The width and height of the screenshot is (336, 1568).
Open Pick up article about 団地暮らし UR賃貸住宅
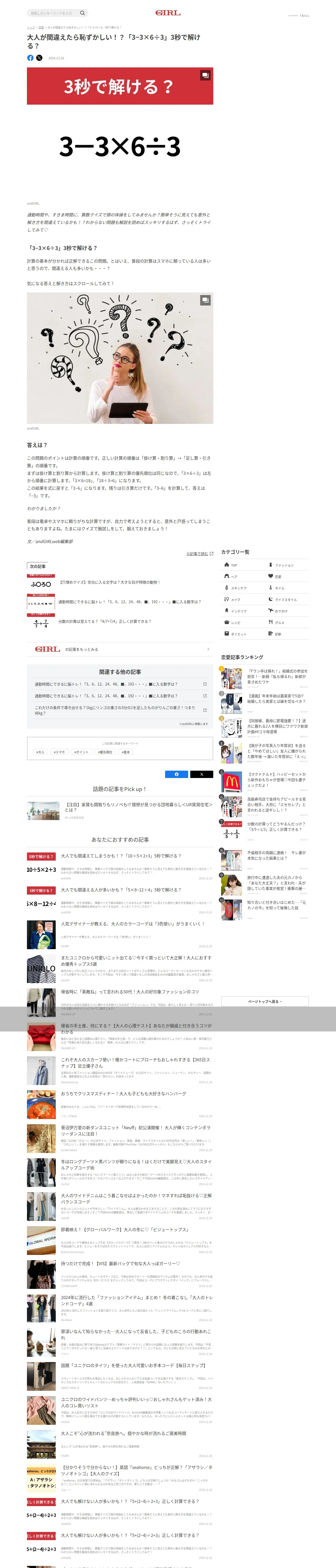(120, 810)
